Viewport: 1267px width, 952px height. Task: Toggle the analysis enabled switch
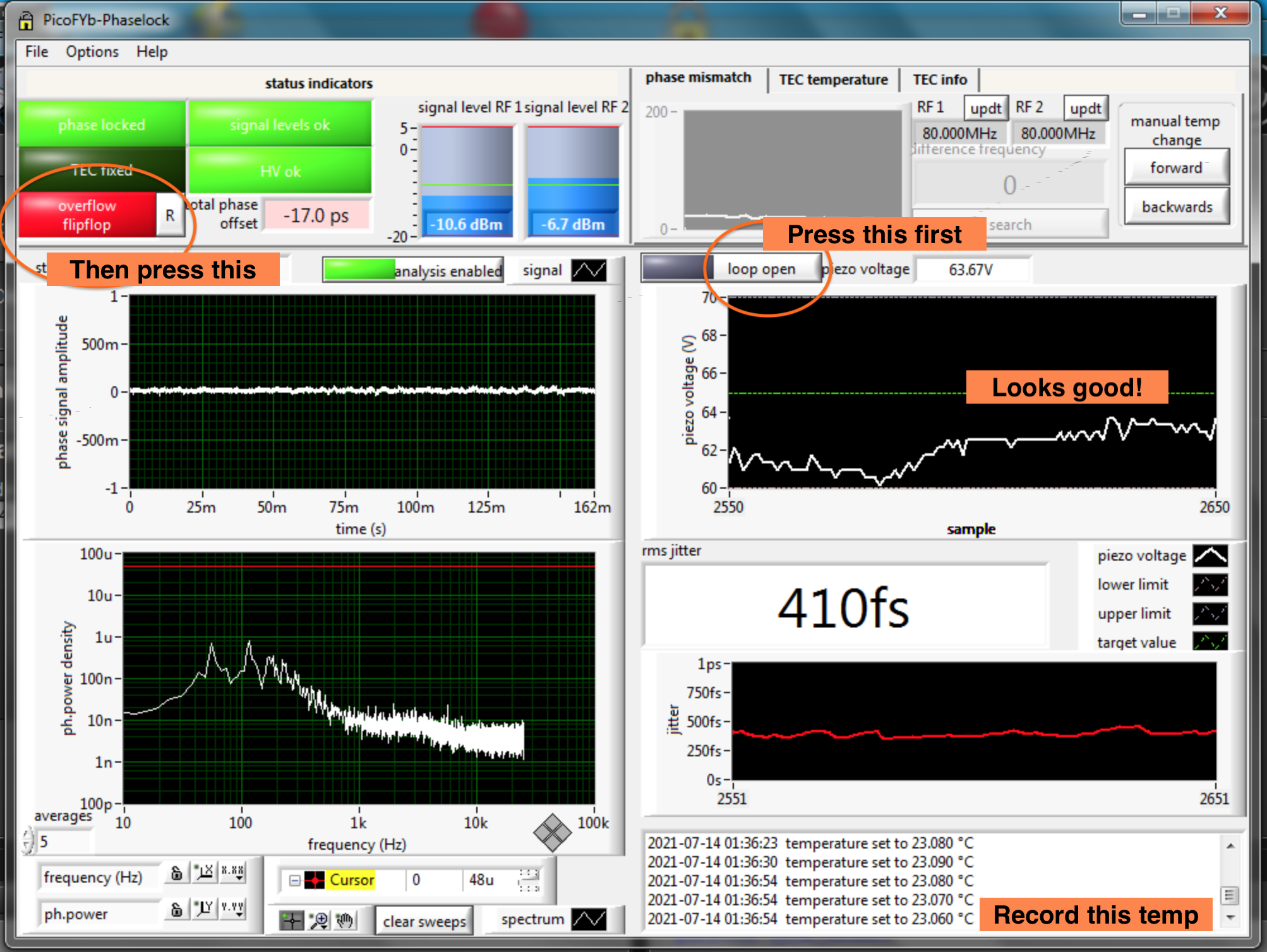412,270
